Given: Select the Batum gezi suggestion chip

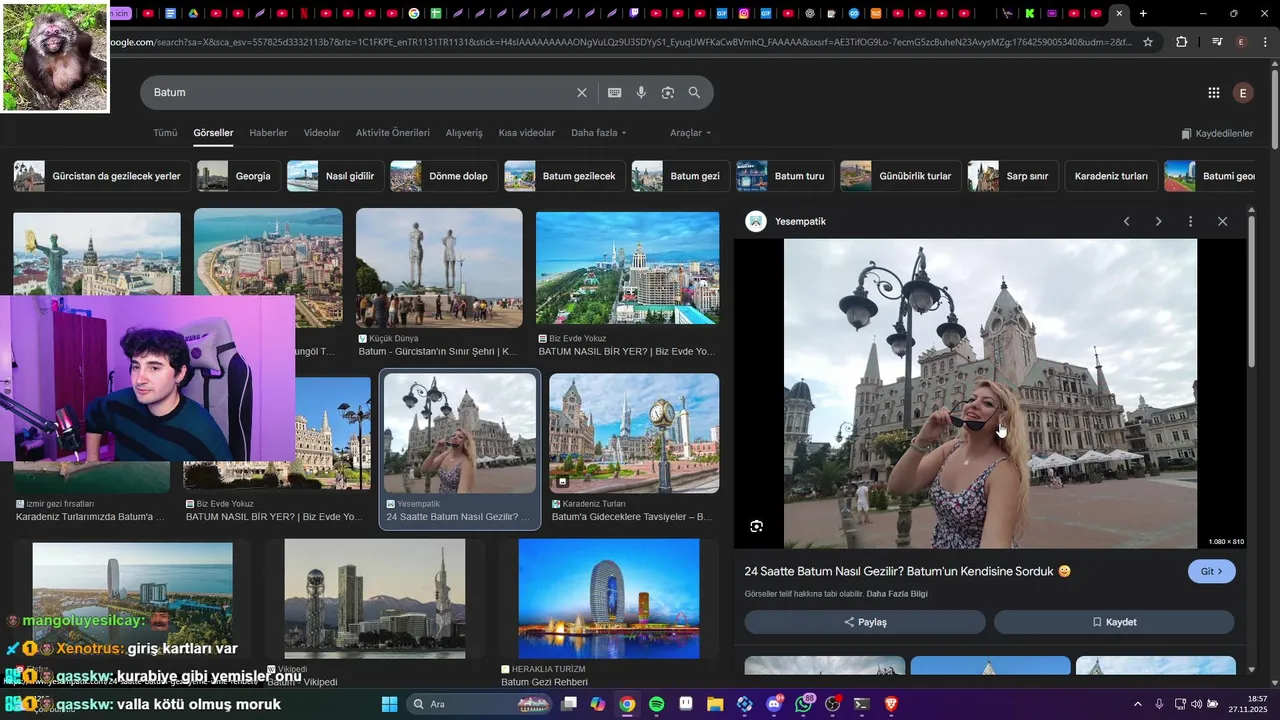Looking at the screenshot, I should (679, 176).
